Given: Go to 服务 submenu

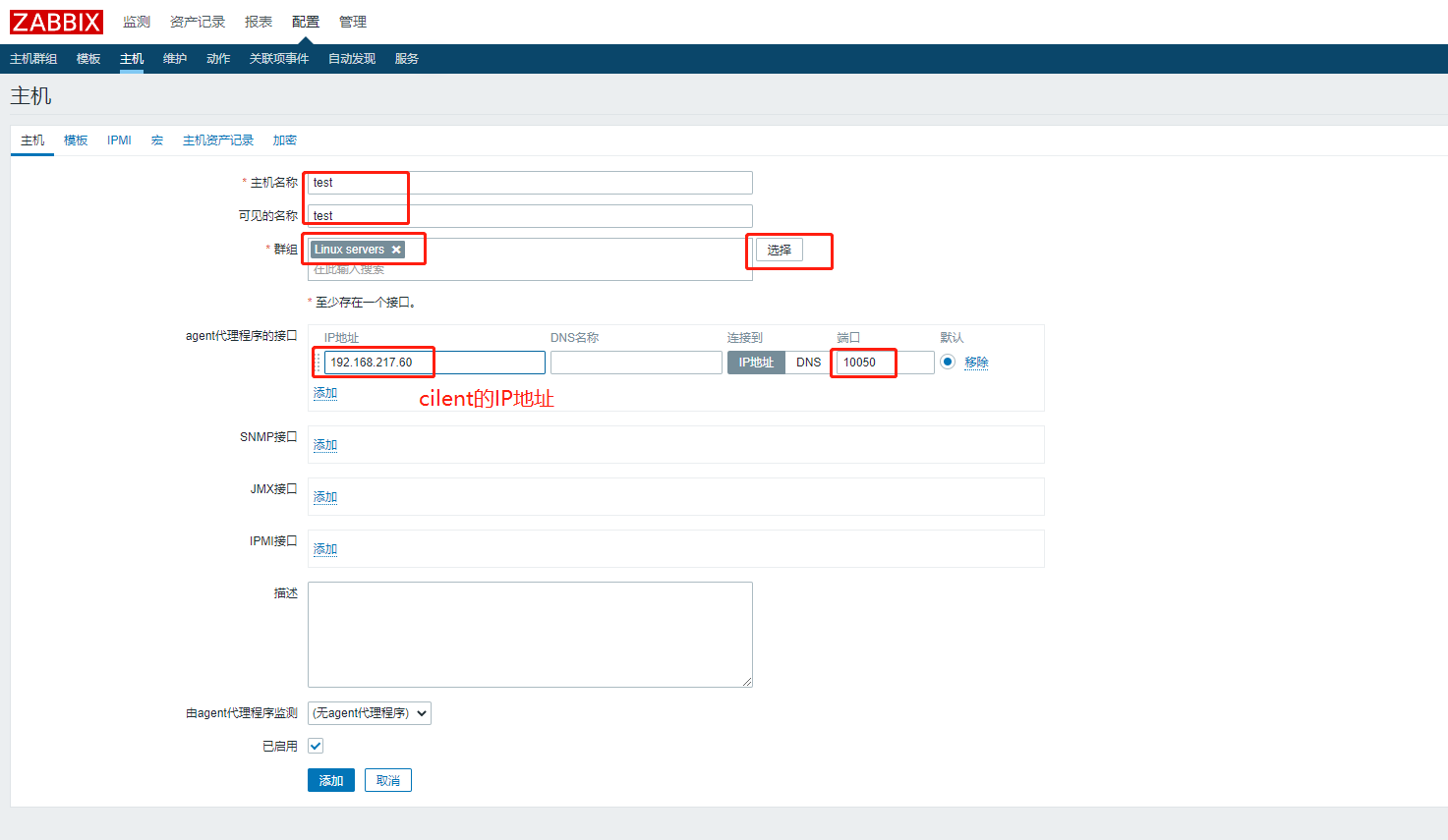Looking at the screenshot, I should point(407,59).
